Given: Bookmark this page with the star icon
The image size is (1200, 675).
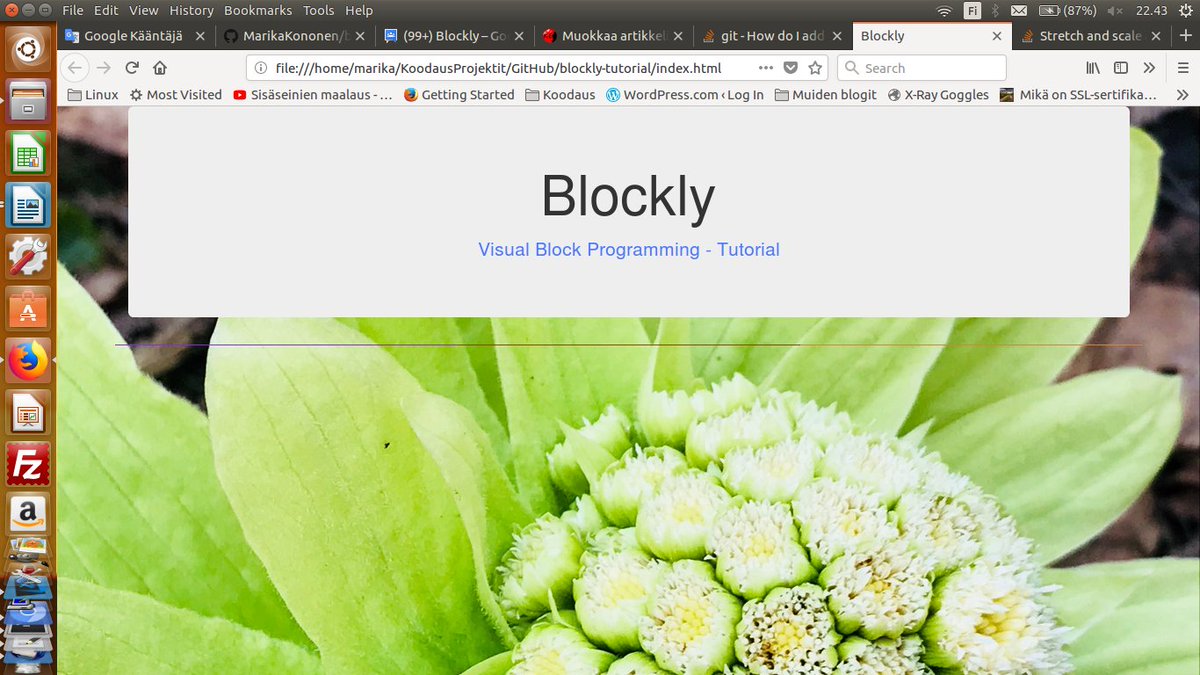Looking at the screenshot, I should (815, 68).
